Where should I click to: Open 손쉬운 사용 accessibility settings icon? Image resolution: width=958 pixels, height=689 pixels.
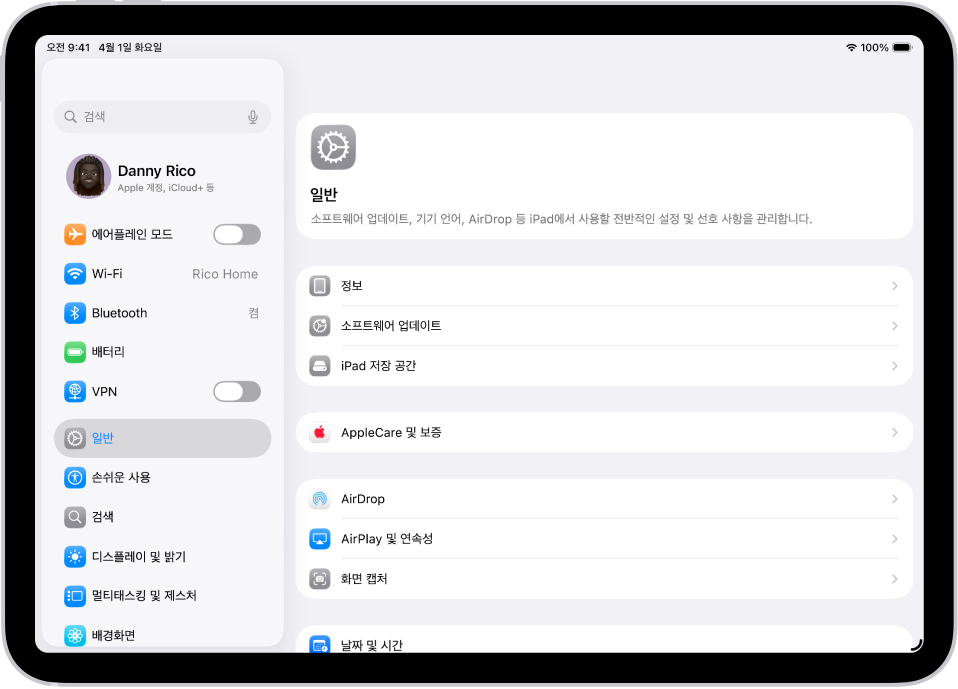point(75,477)
